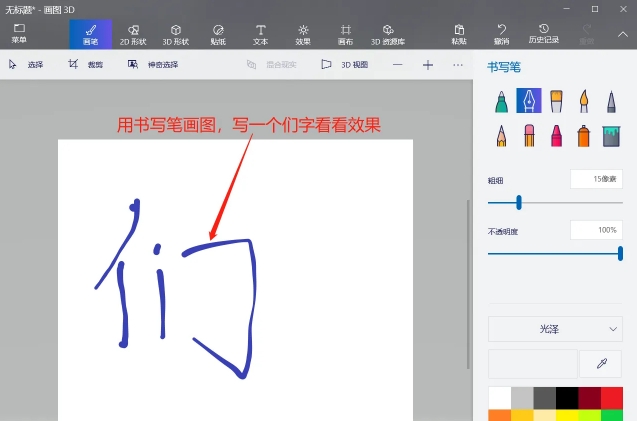The image size is (637, 421).
Task: Click the 不透明度 opacity value field
Action: 596,230
